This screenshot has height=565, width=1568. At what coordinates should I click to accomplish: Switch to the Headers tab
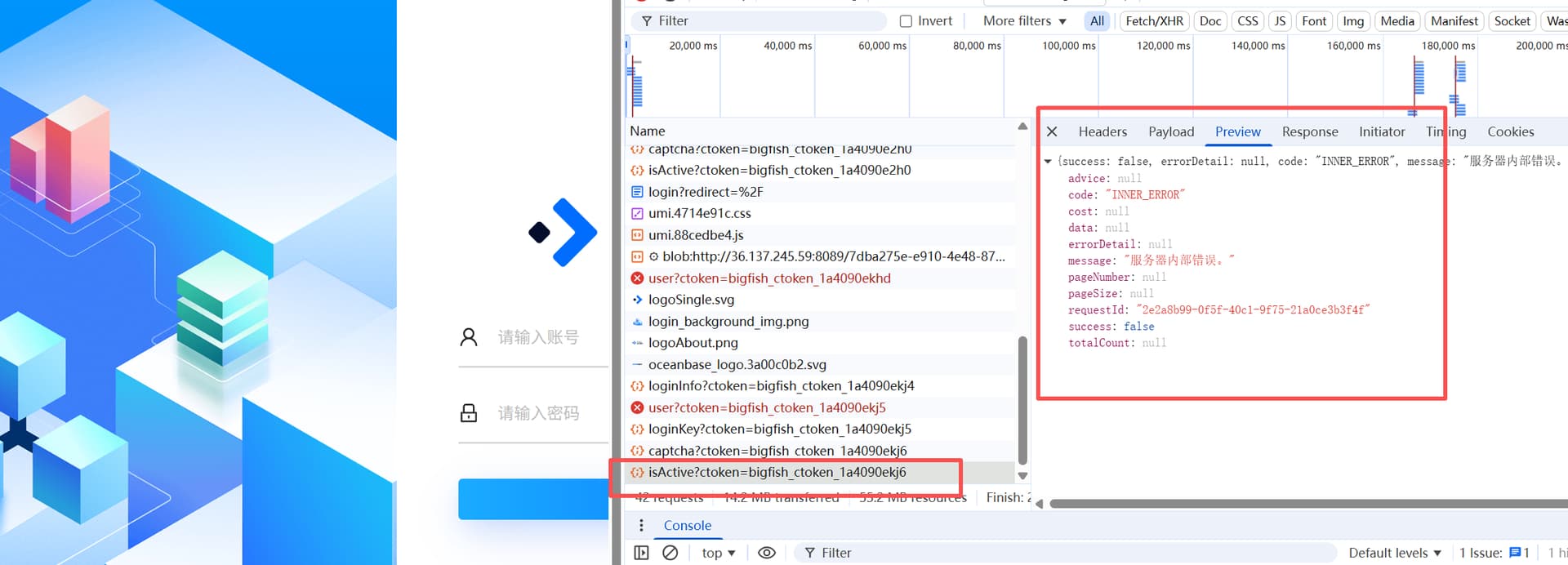coord(1102,131)
